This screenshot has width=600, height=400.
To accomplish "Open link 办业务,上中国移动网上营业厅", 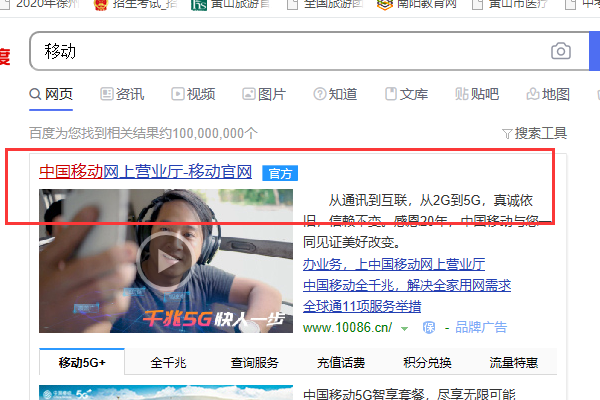I will pyautogui.click(x=394, y=264).
